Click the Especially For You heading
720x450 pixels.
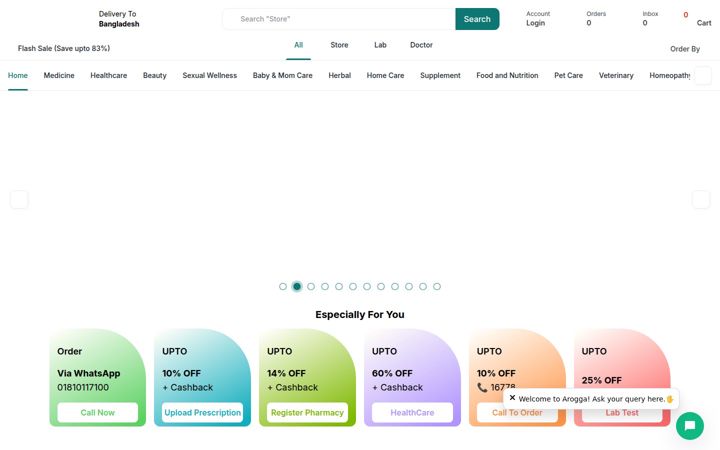tap(360, 315)
